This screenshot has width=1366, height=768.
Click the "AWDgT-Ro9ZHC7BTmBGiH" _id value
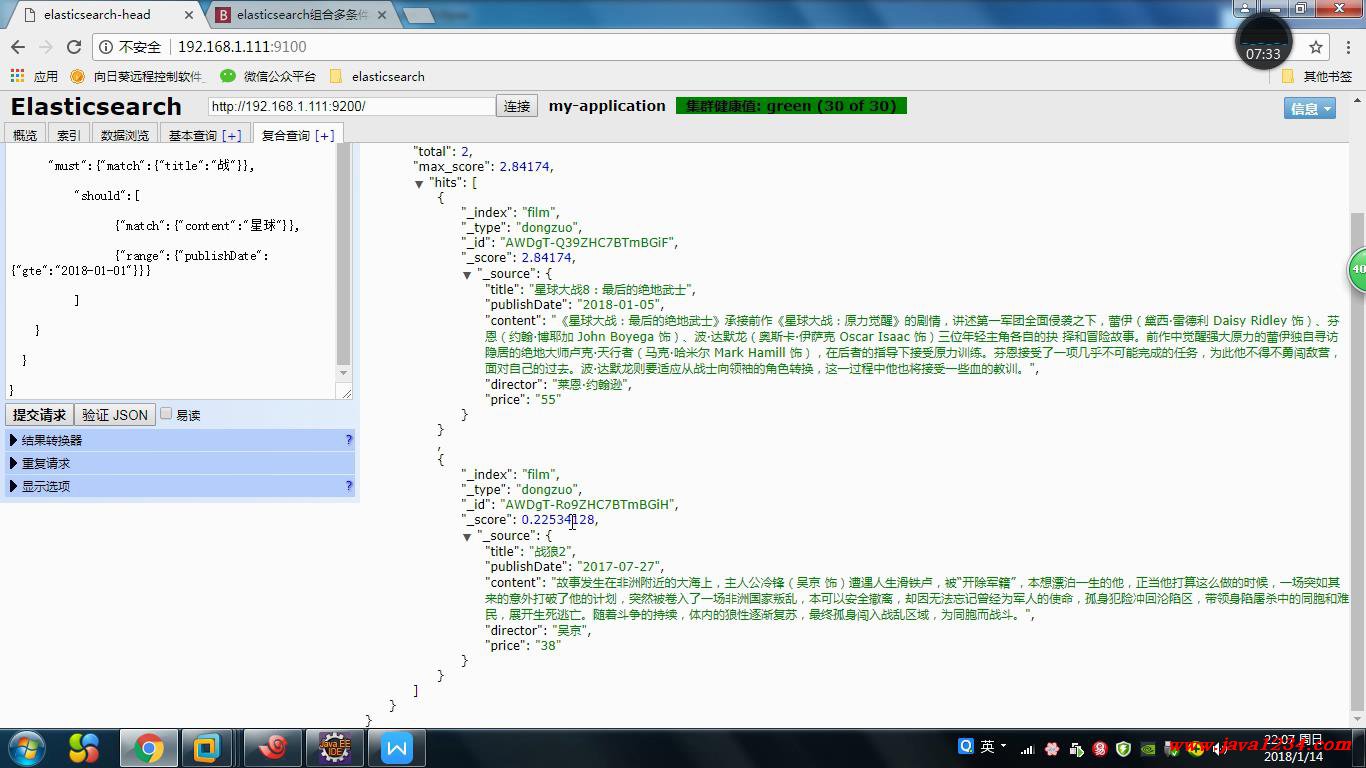point(588,505)
